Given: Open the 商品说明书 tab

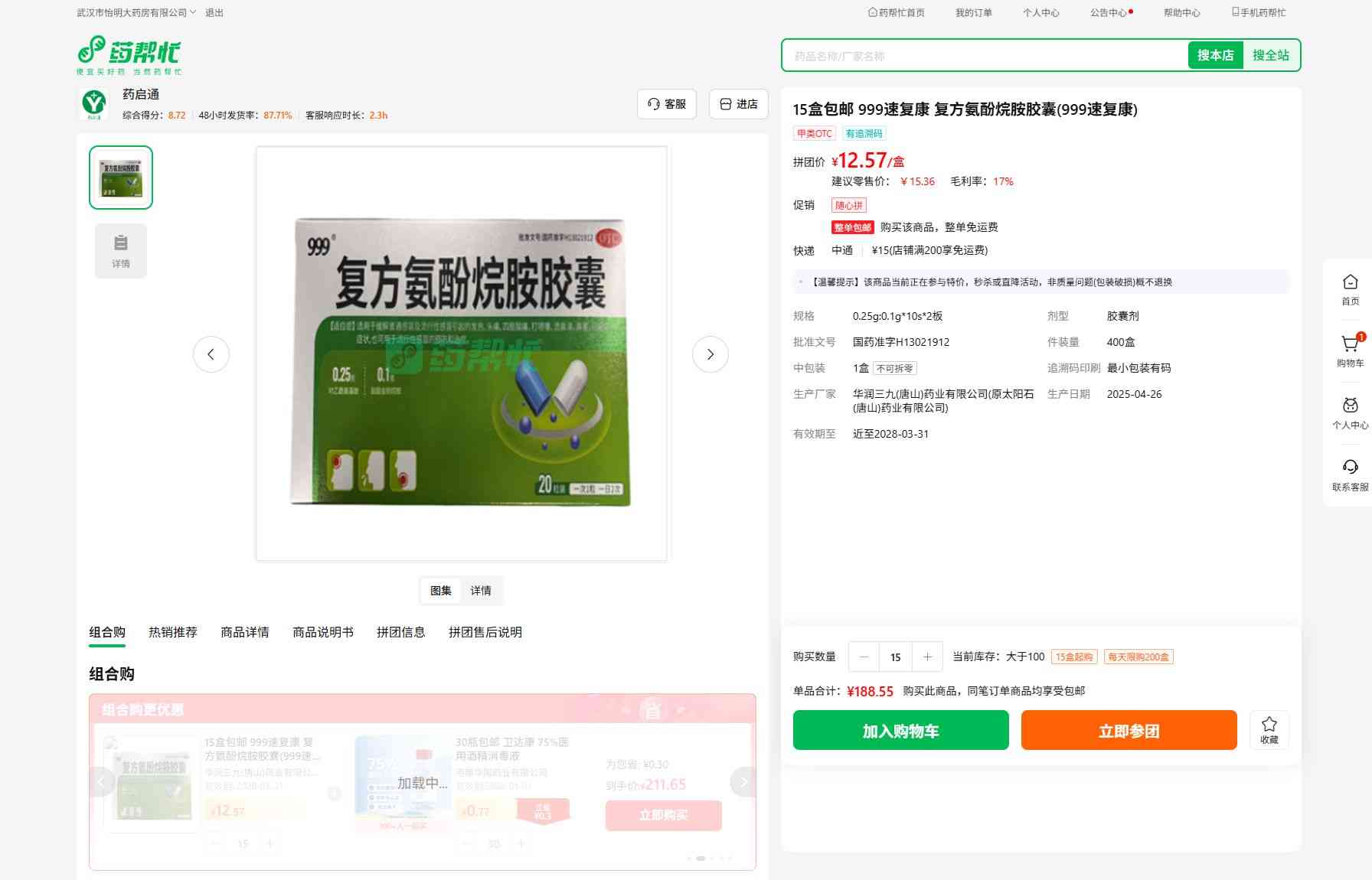Looking at the screenshot, I should pos(322,632).
